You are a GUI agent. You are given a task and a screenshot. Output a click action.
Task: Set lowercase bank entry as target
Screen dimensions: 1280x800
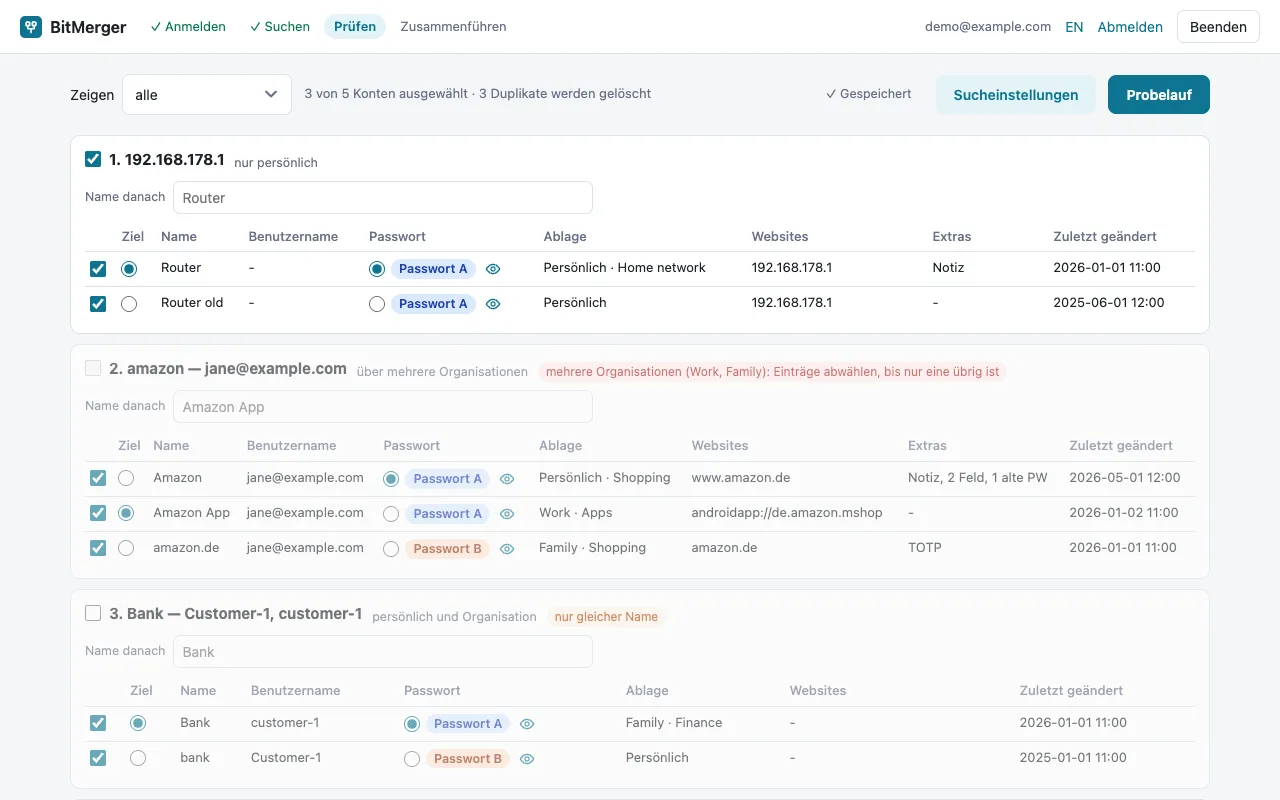138,758
